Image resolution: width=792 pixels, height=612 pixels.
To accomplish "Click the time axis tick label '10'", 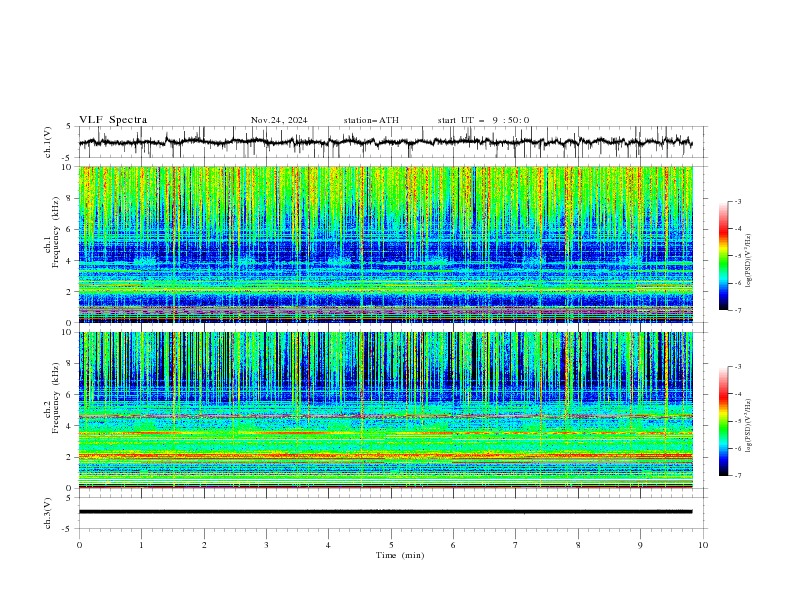I will (703, 545).
